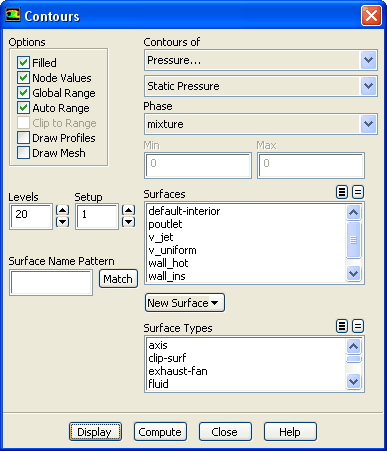Select default-interior in Surfaces list

(246, 211)
